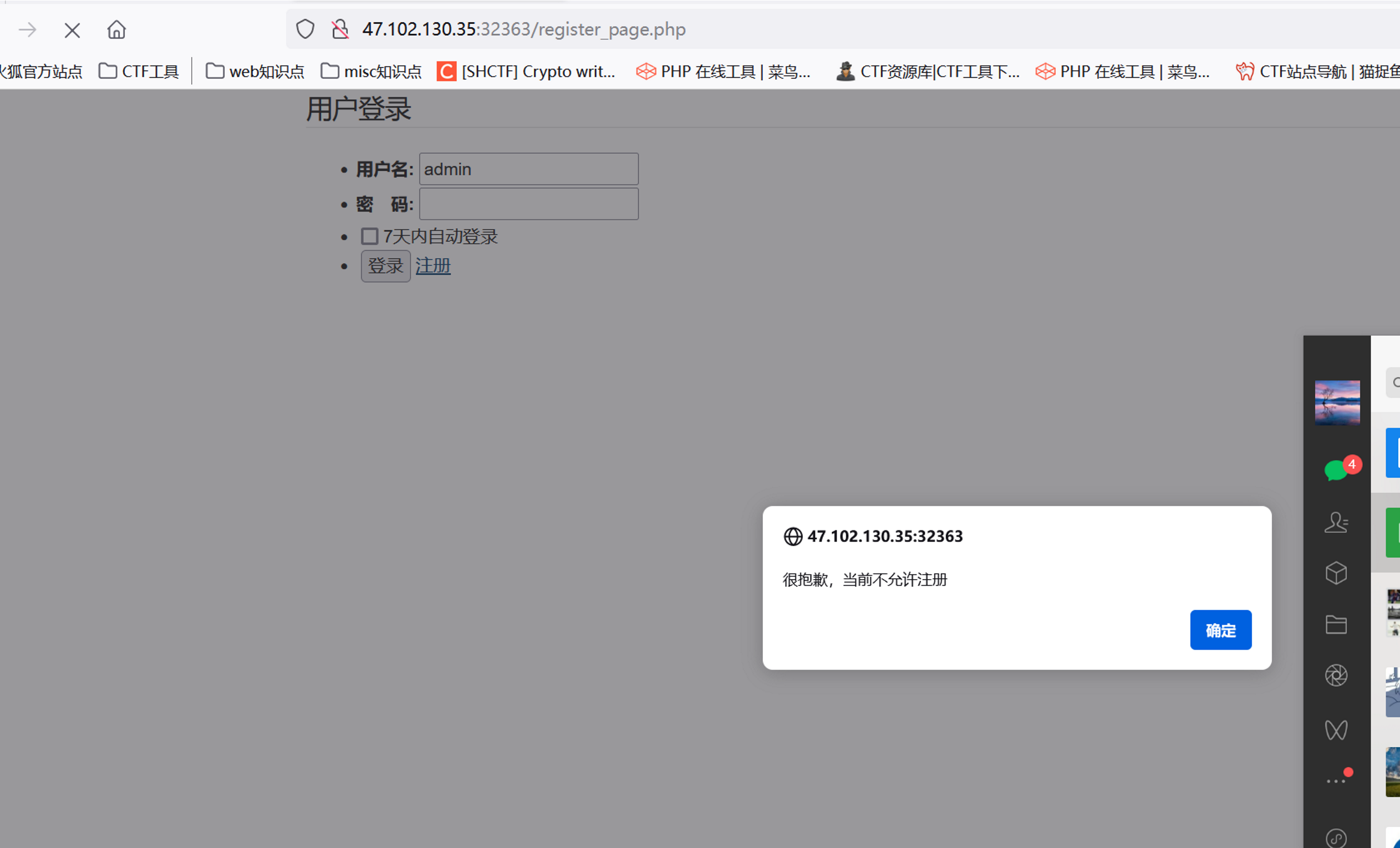Open the WeChat contacts icon
Viewport: 1400px width, 848px height.
click(x=1336, y=522)
